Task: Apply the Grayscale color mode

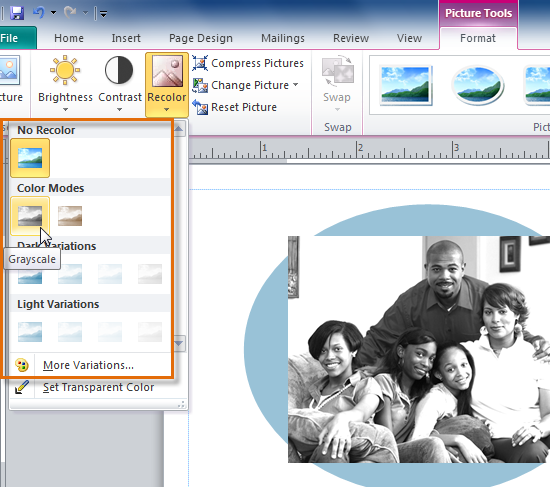Action: click(30, 216)
